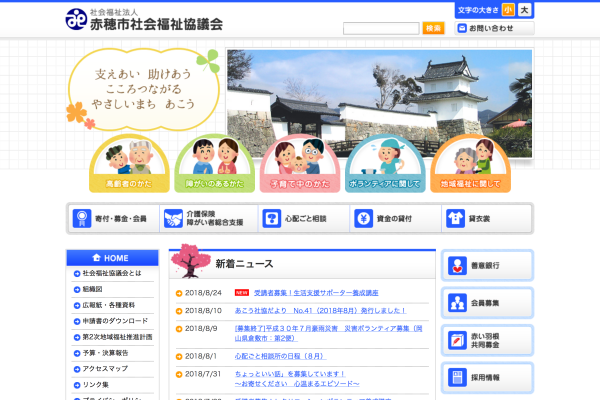Open 第2次地域福祉推進計画 sidebar link
The width and height of the screenshot is (600, 400).
pyautogui.click(x=117, y=337)
